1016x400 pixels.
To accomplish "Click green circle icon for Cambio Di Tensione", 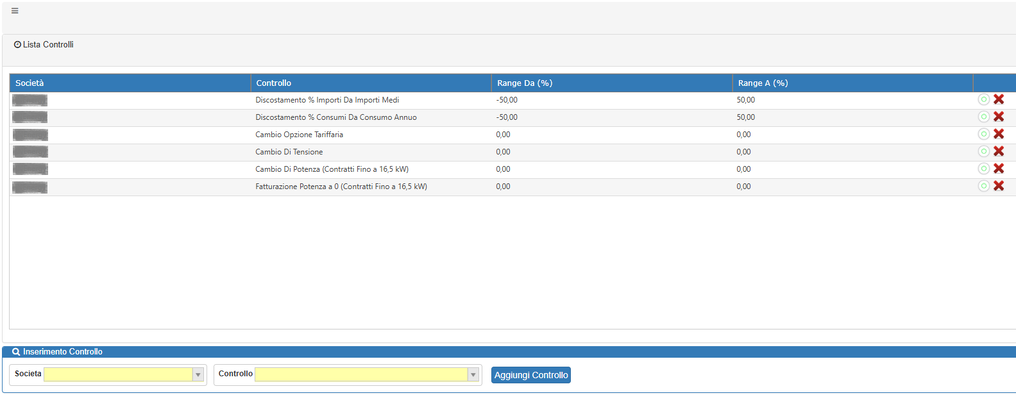I will click(x=984, y=152).
